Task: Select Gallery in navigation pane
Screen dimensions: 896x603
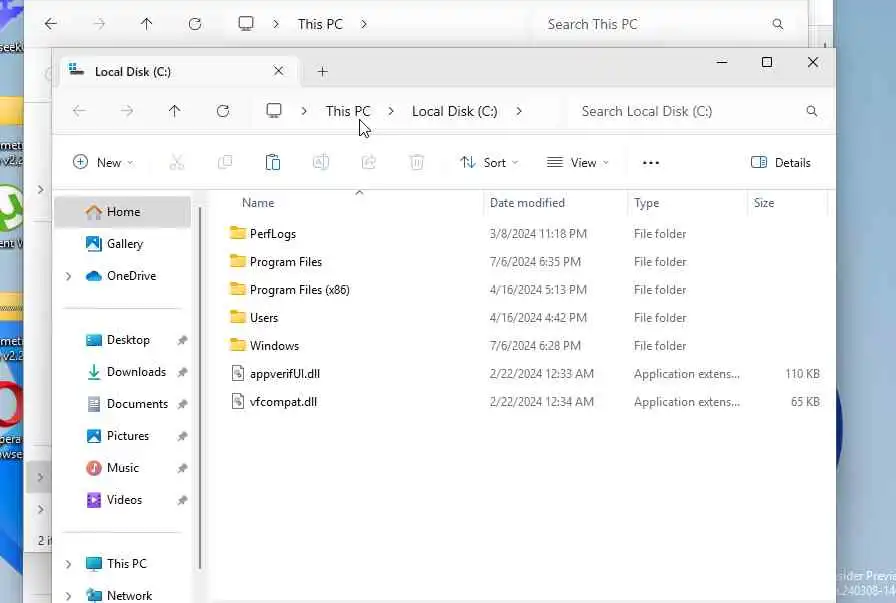Action: (123, 244)
